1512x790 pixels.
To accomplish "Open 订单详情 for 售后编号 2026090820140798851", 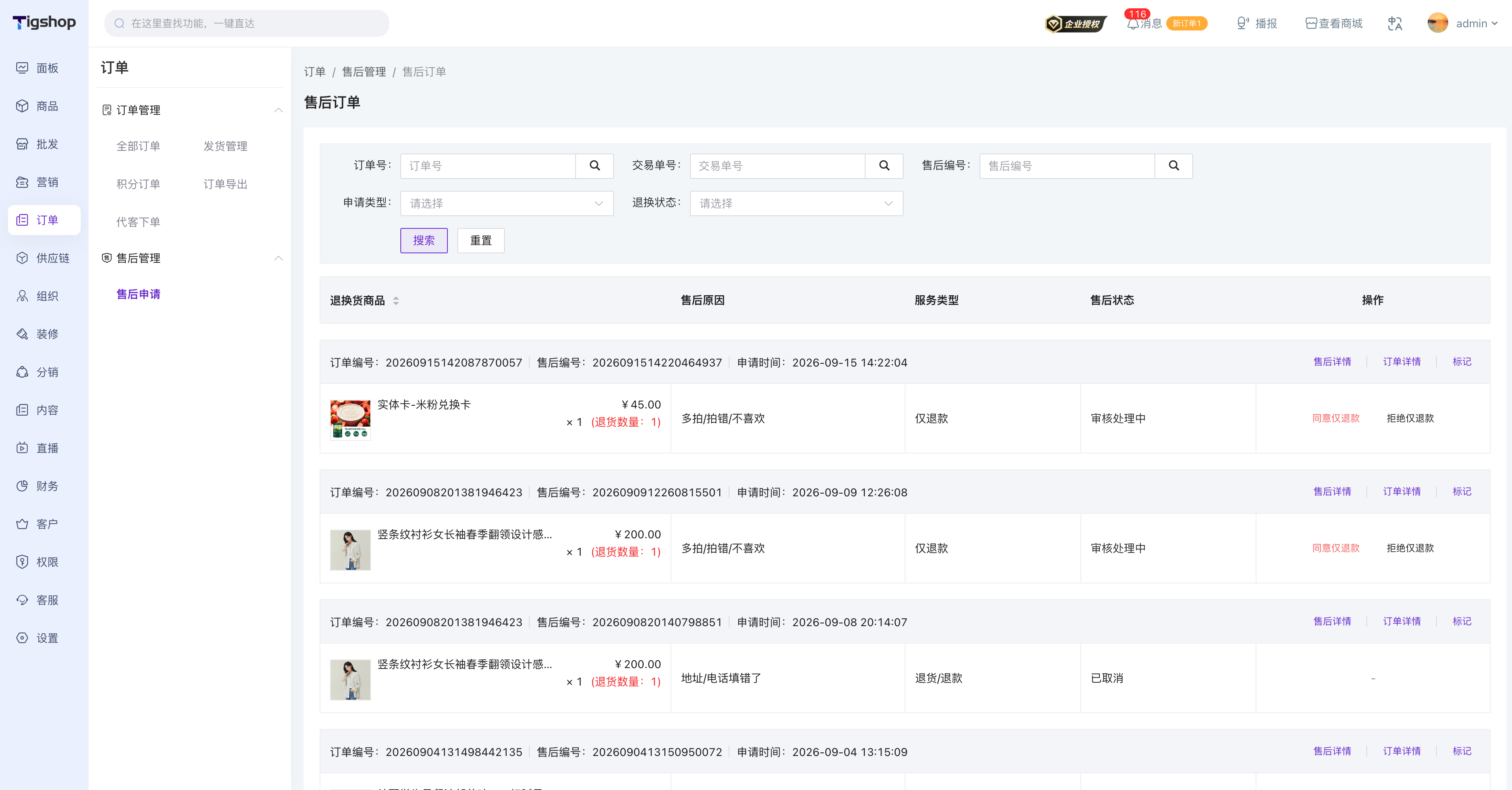I will coord(1402,621).
